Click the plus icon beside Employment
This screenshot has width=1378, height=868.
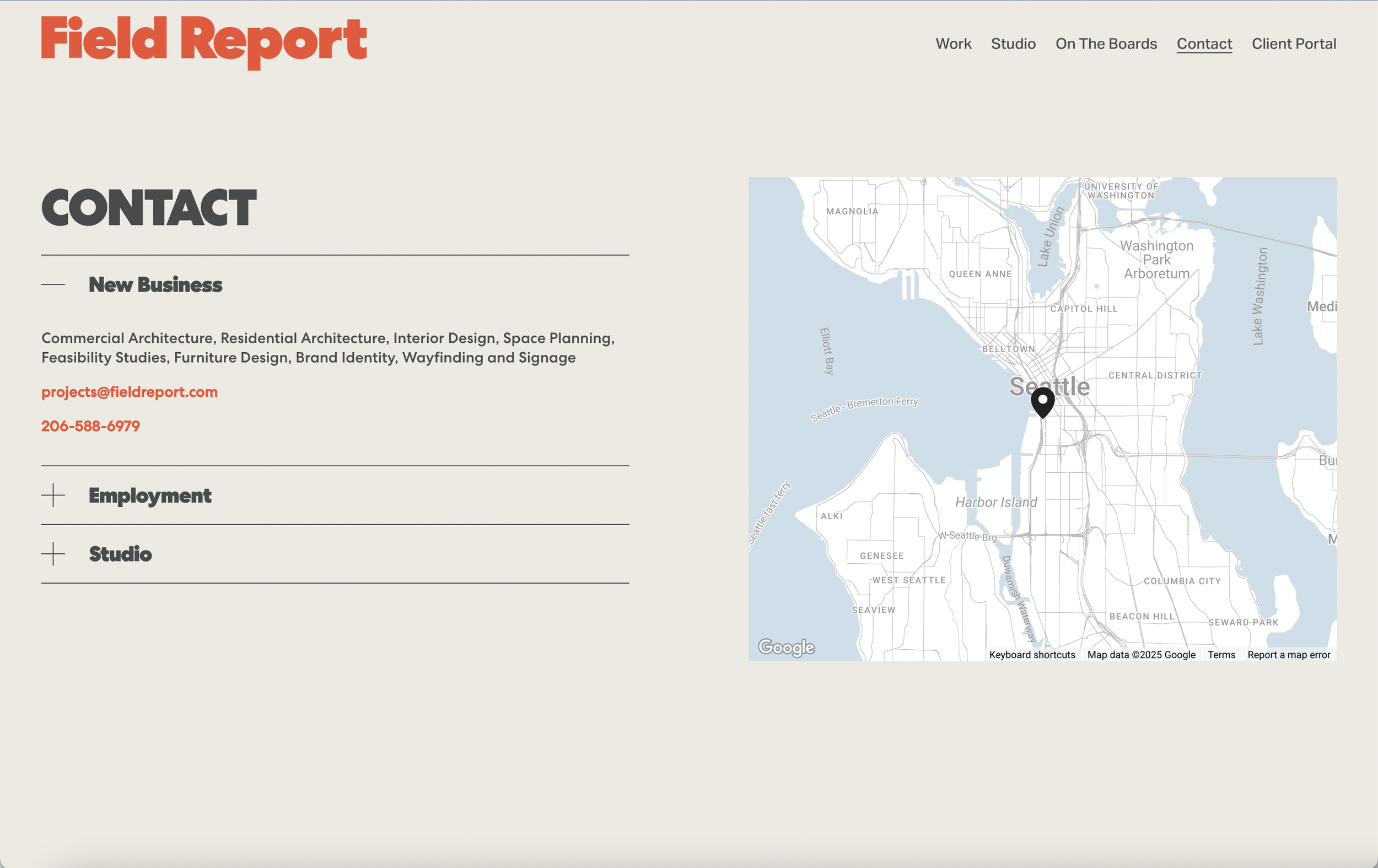point(53,495)
